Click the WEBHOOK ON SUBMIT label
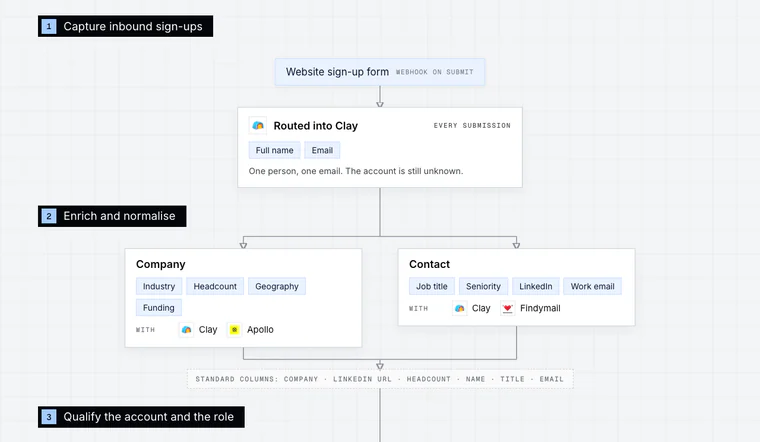 pos(434,72)
